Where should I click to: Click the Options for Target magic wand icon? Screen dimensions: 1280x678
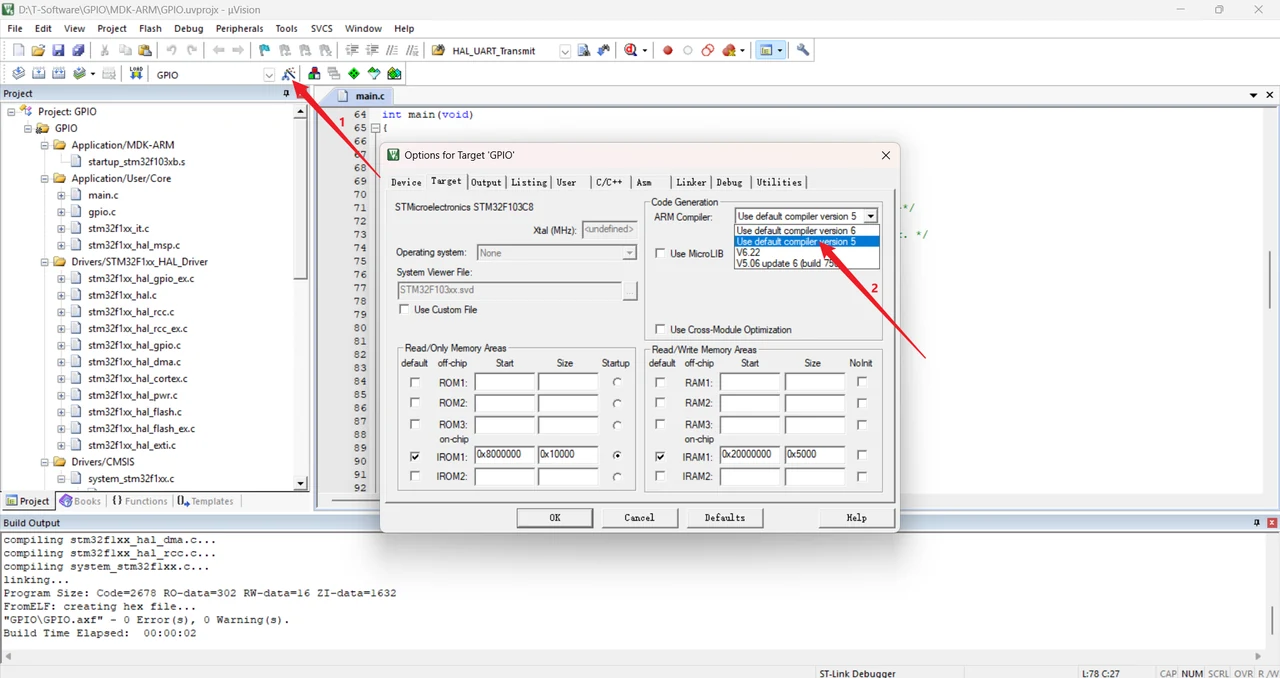(x=289, y=74)
